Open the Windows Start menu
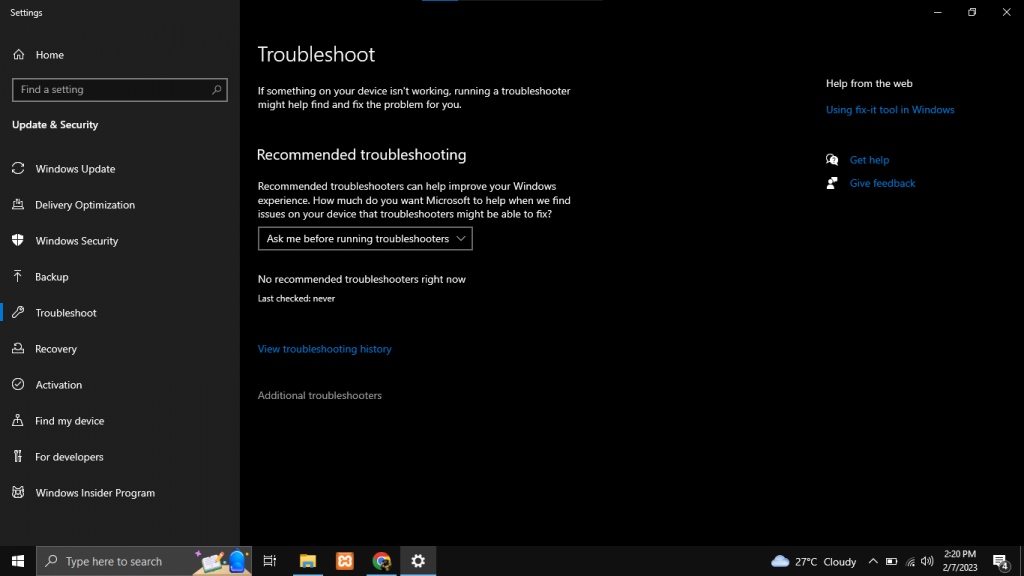The height and width of the screenshot is (576, 1024). click(18, 561)
